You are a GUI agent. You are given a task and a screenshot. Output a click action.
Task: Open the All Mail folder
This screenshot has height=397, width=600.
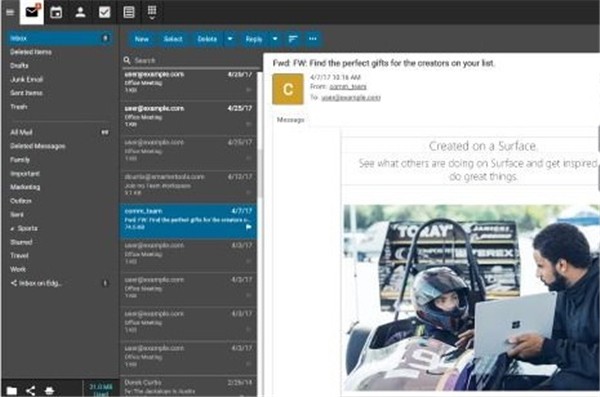click(21, 132)
